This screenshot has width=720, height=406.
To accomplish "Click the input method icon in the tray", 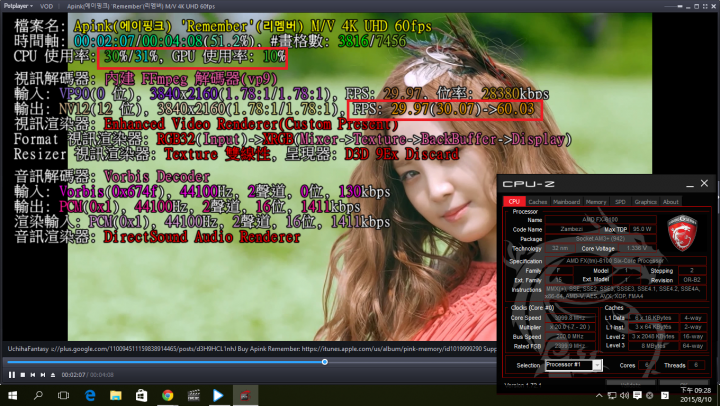I will click(664, 395).
